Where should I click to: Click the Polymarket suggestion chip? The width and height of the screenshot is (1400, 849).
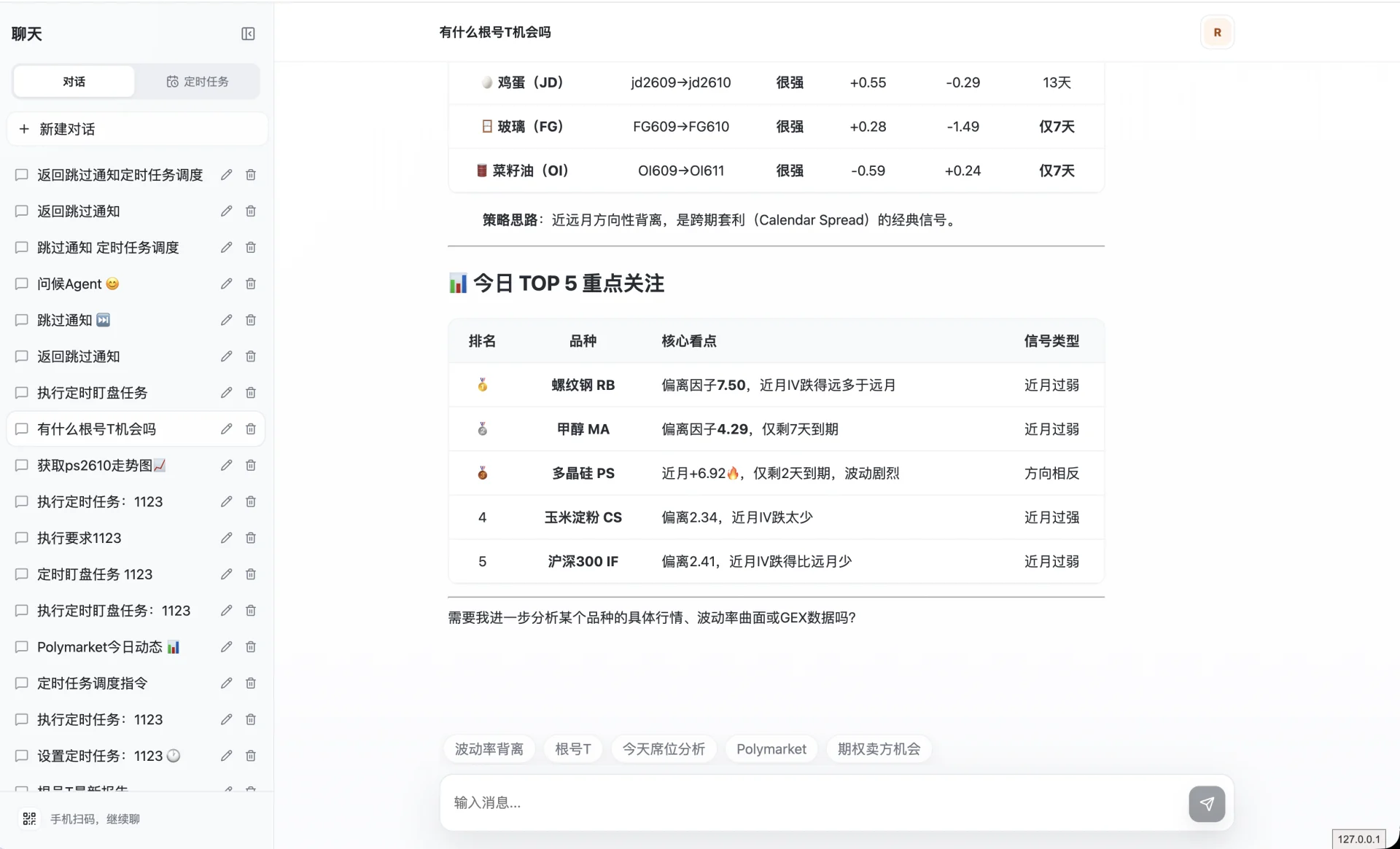tap(771, 749)
